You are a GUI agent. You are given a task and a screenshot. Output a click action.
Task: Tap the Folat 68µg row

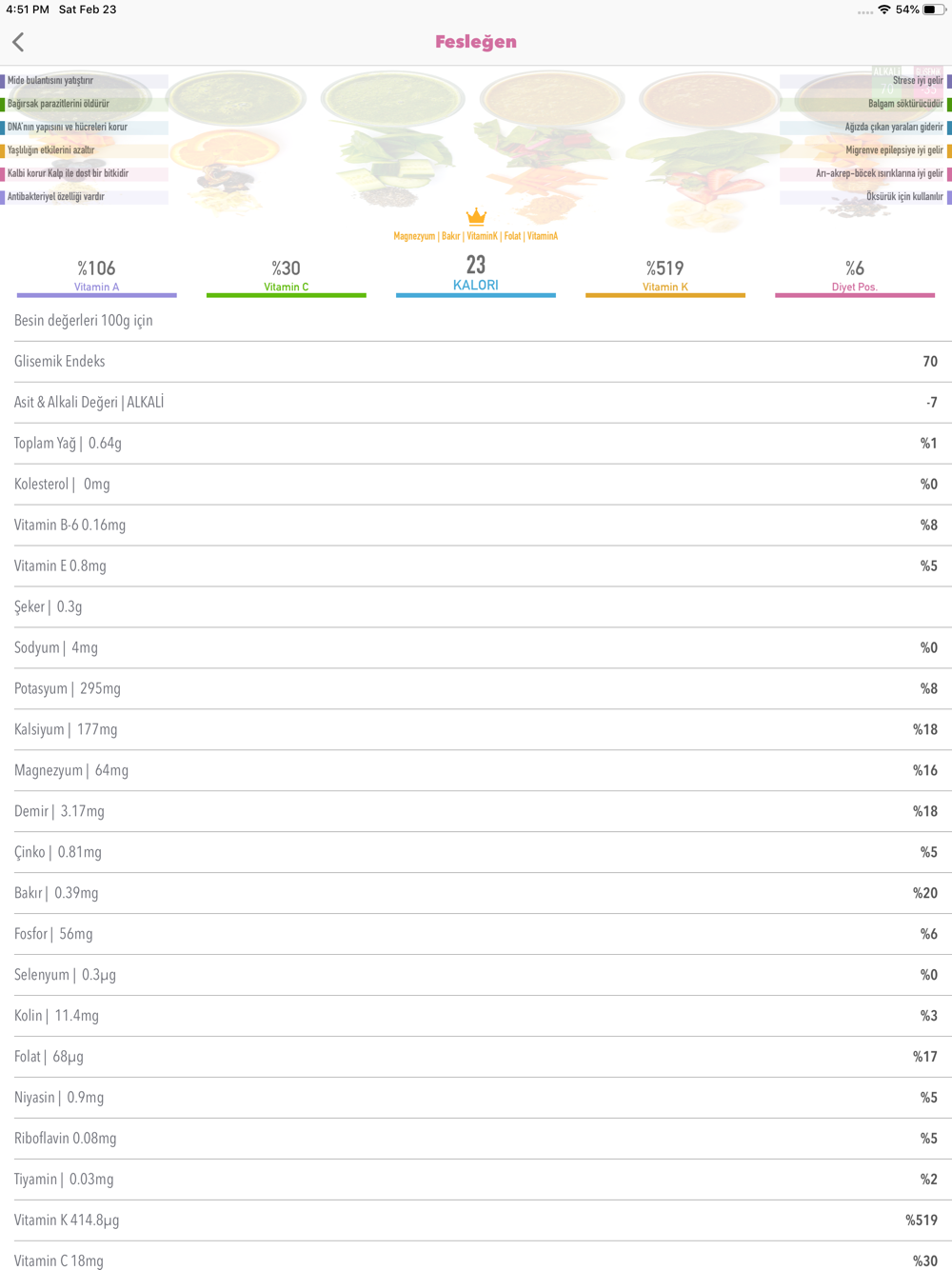[x=476, y=1057]
